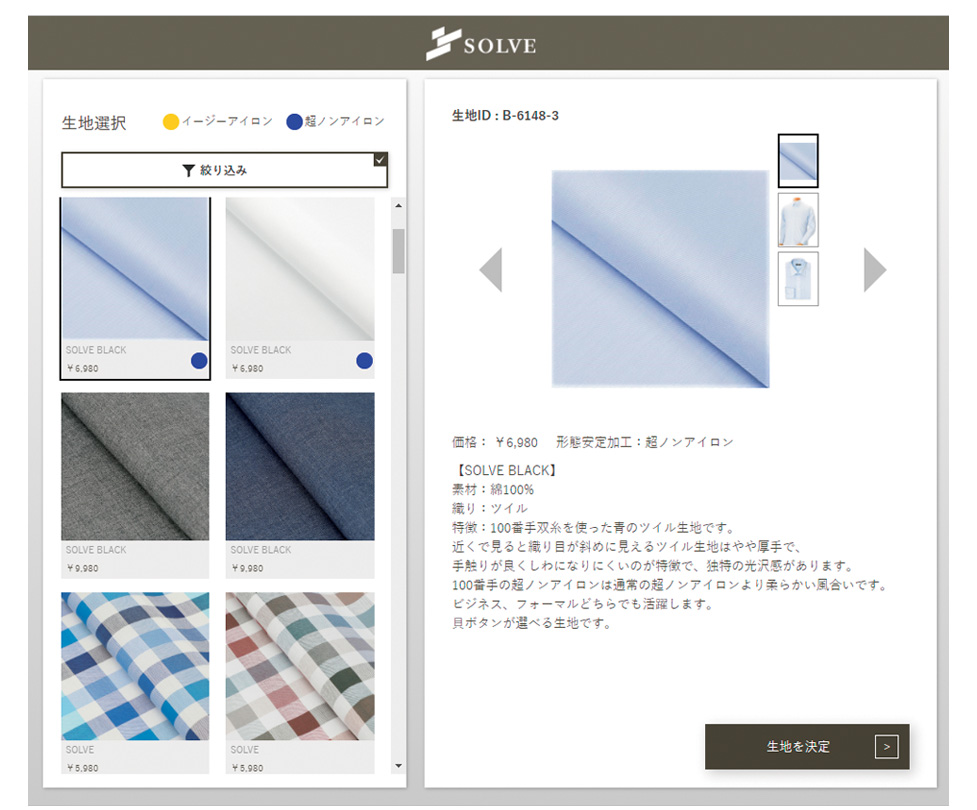The height and width of the screenshot is (810, 977).
Task: View the folded shirt thumbnail
Action: (798, 279)
